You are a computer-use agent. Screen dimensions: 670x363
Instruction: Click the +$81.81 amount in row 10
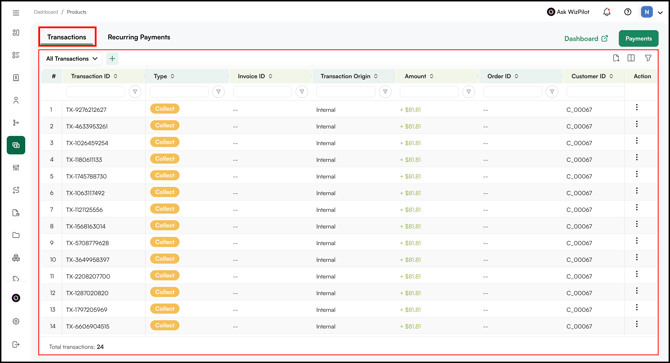(410, 260)
